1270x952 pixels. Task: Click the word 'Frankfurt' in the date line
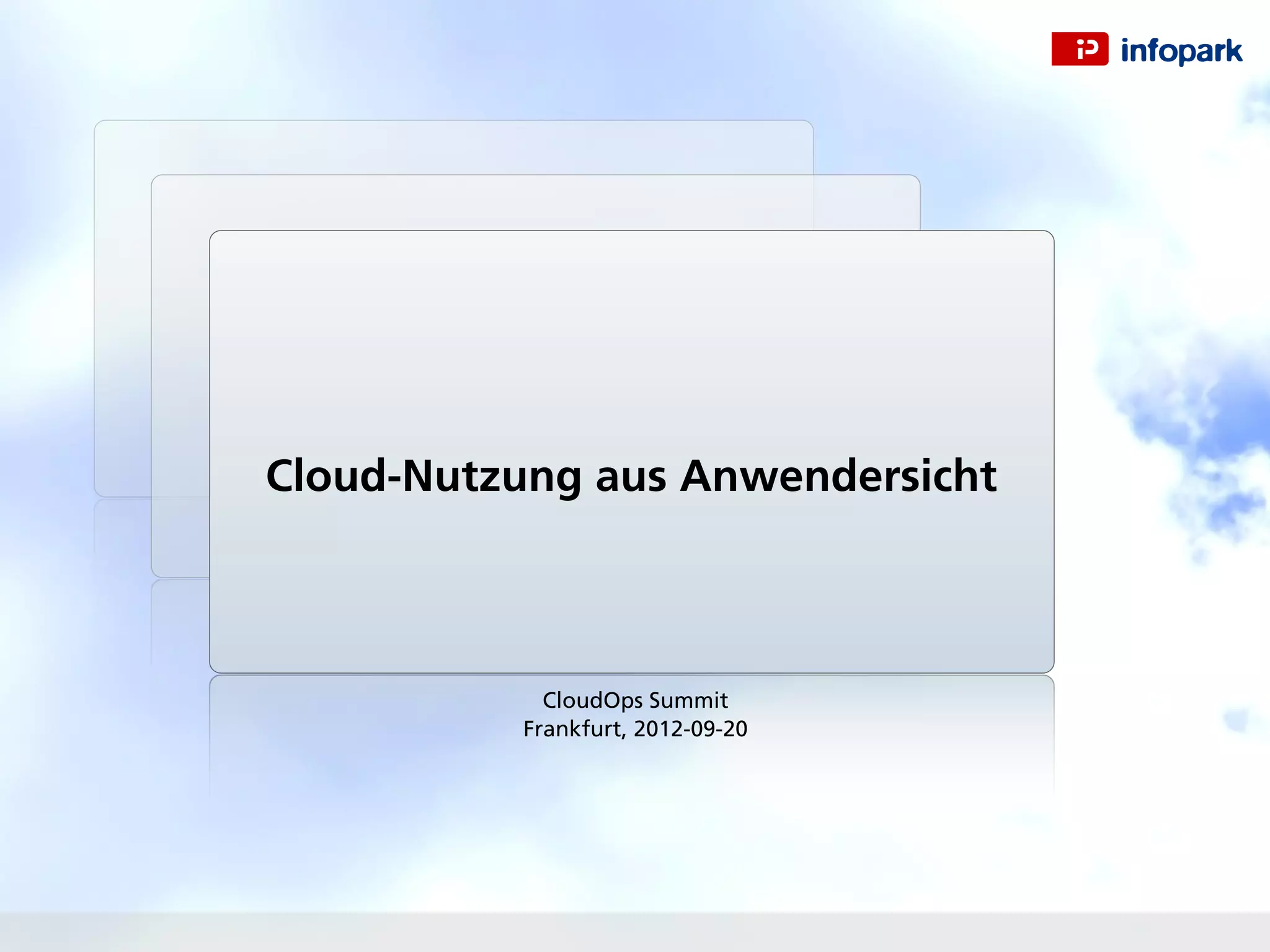(x=574, y=729)
